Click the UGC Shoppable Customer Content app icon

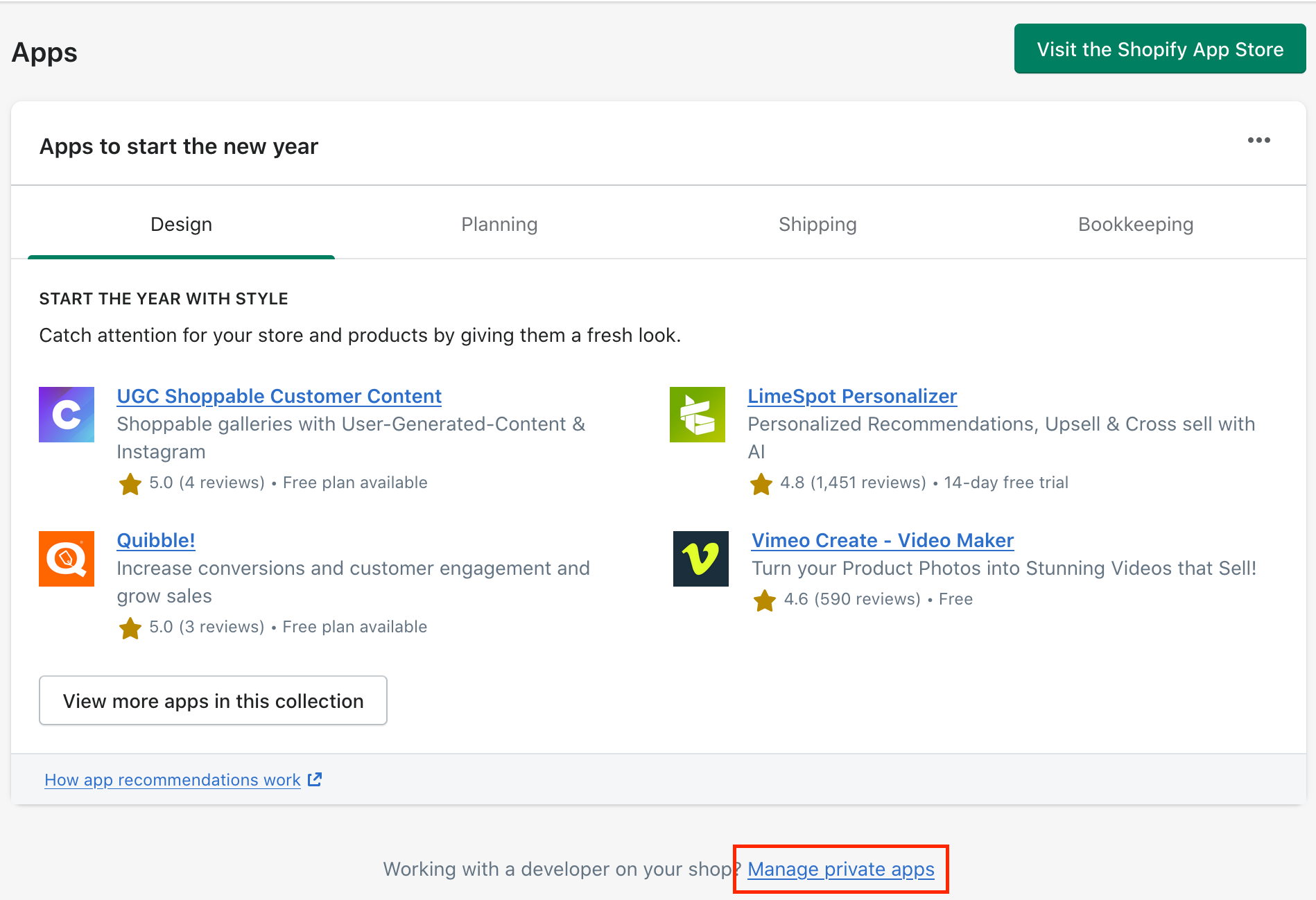tap(67, 415)
